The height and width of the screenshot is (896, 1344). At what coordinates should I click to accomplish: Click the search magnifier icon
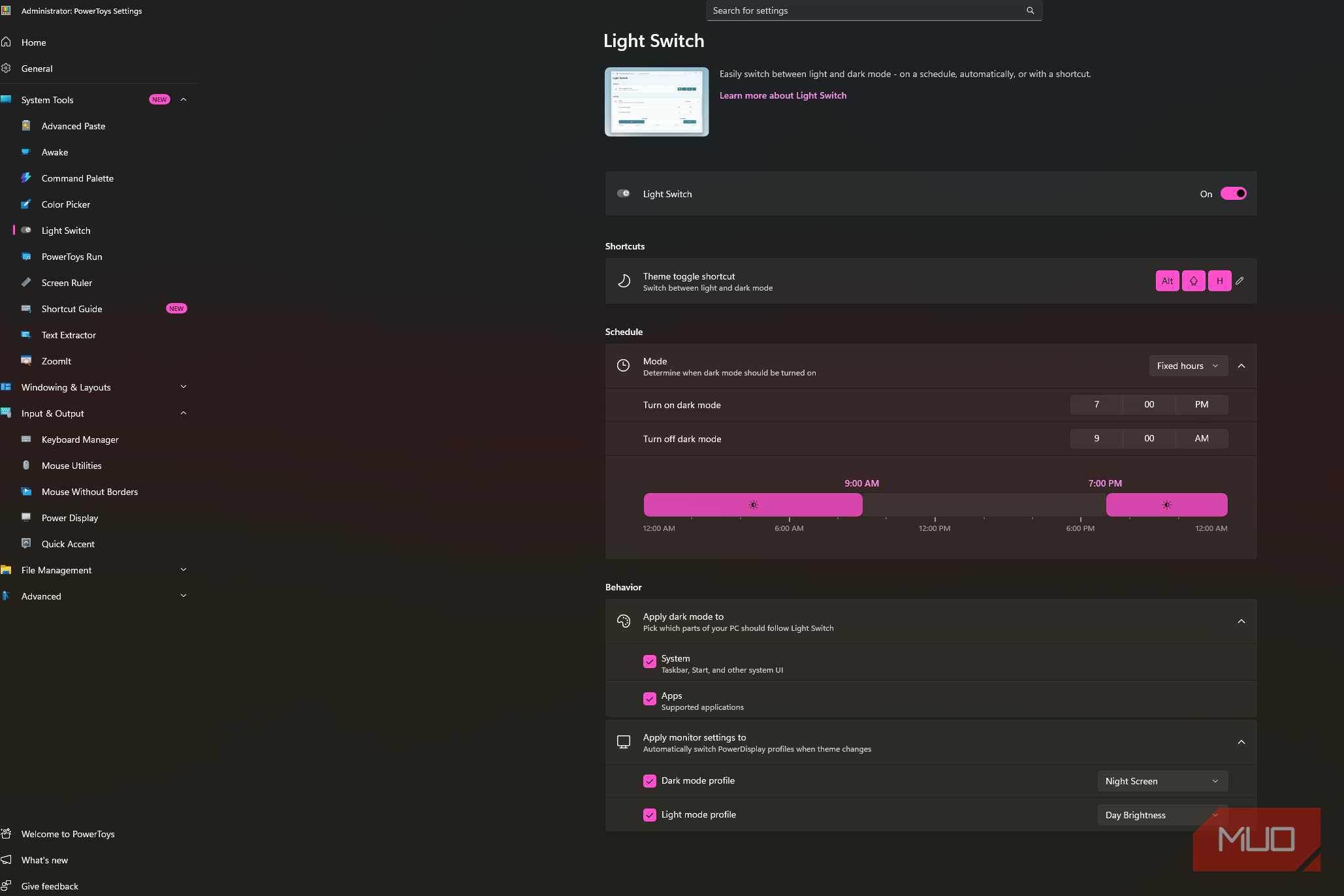coord(1031,10)
